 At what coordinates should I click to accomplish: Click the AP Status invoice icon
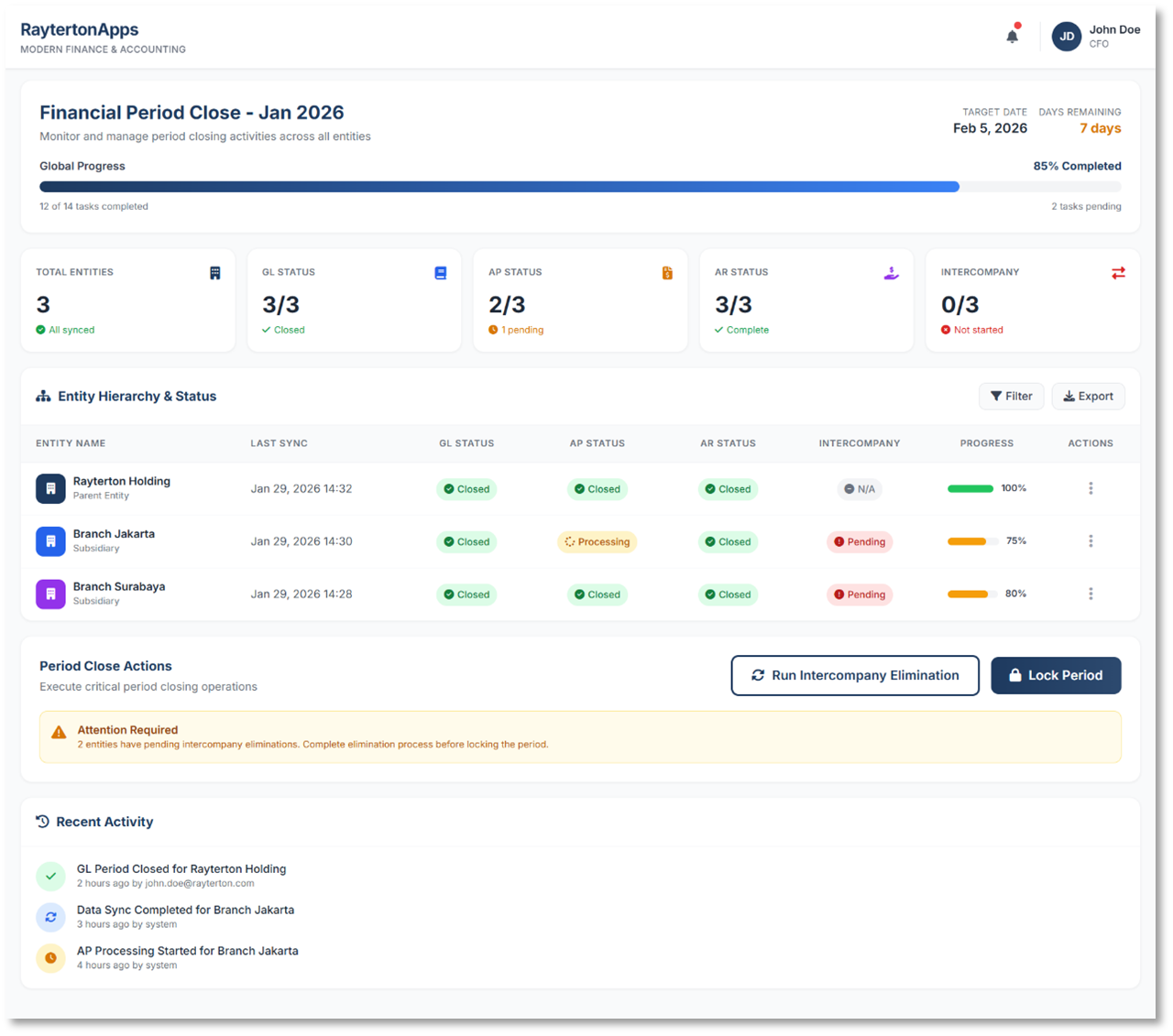[667, 273]
